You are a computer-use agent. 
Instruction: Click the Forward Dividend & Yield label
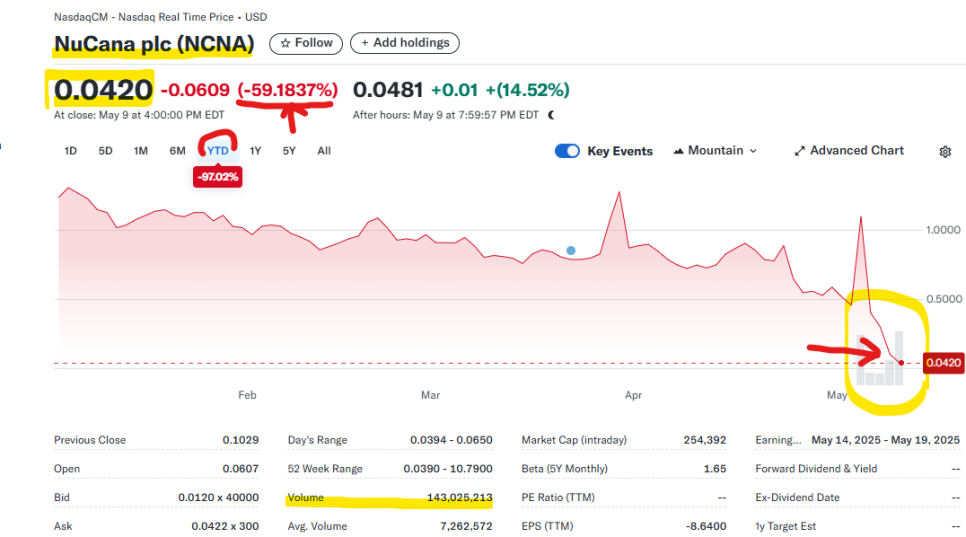click(816, 469)
